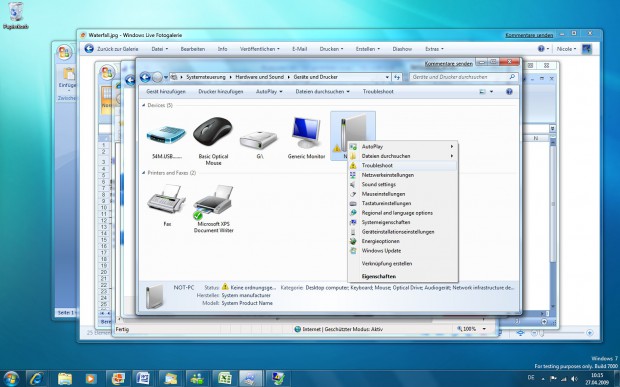Click the search magnifier icon in Geräte und Drucker
Viewport: 620px width, 387px height.
pos(512,77)
